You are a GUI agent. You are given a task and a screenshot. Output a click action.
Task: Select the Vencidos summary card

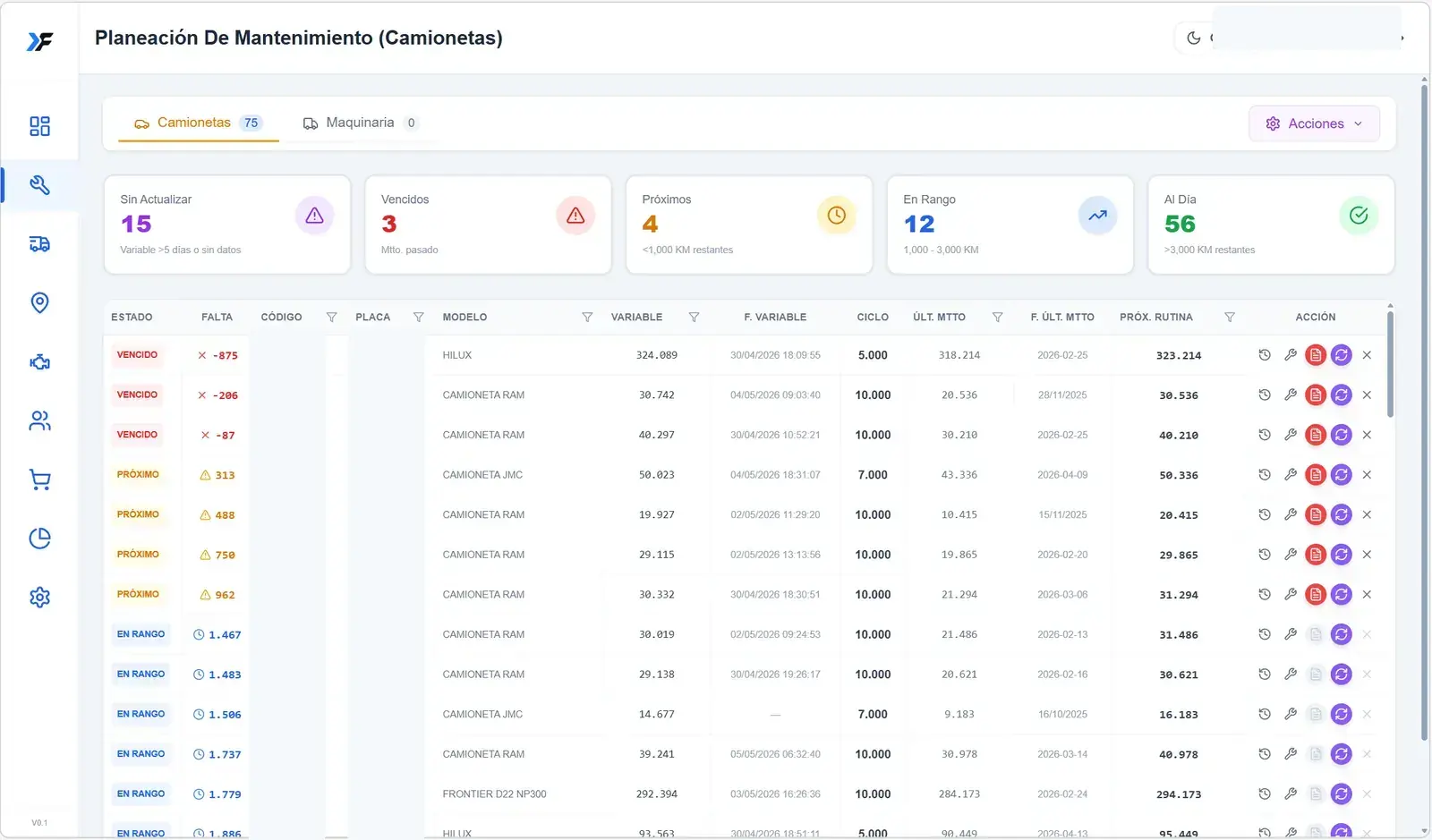click(x=488, y=225)
